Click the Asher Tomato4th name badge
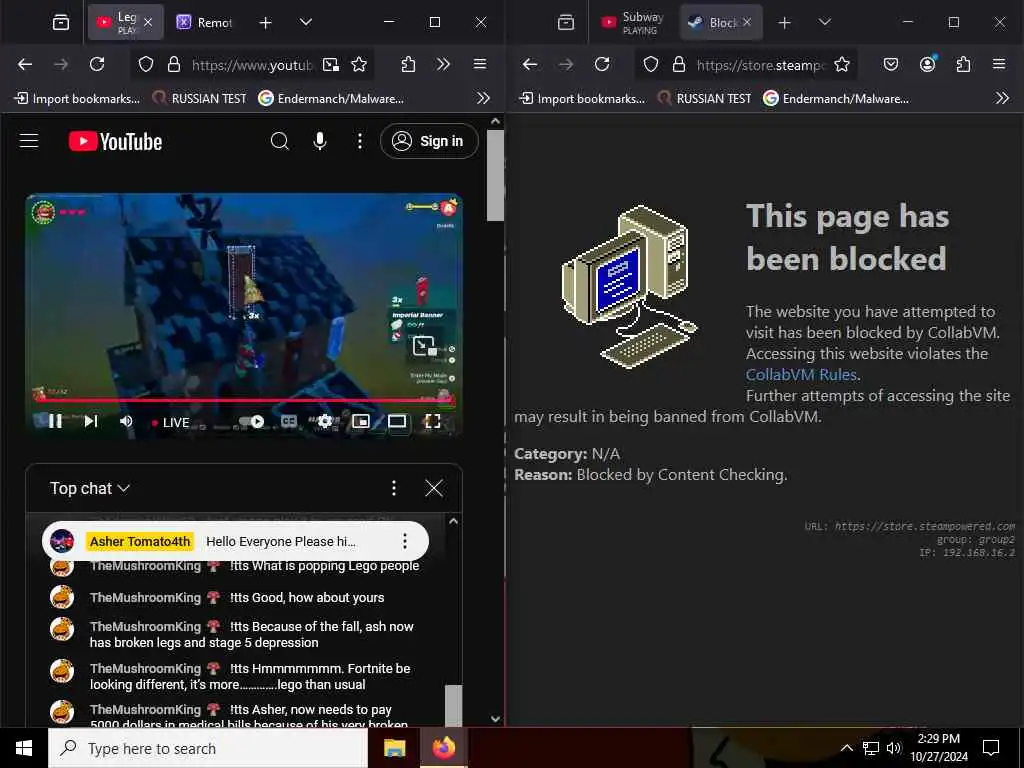 pos(140,541)
